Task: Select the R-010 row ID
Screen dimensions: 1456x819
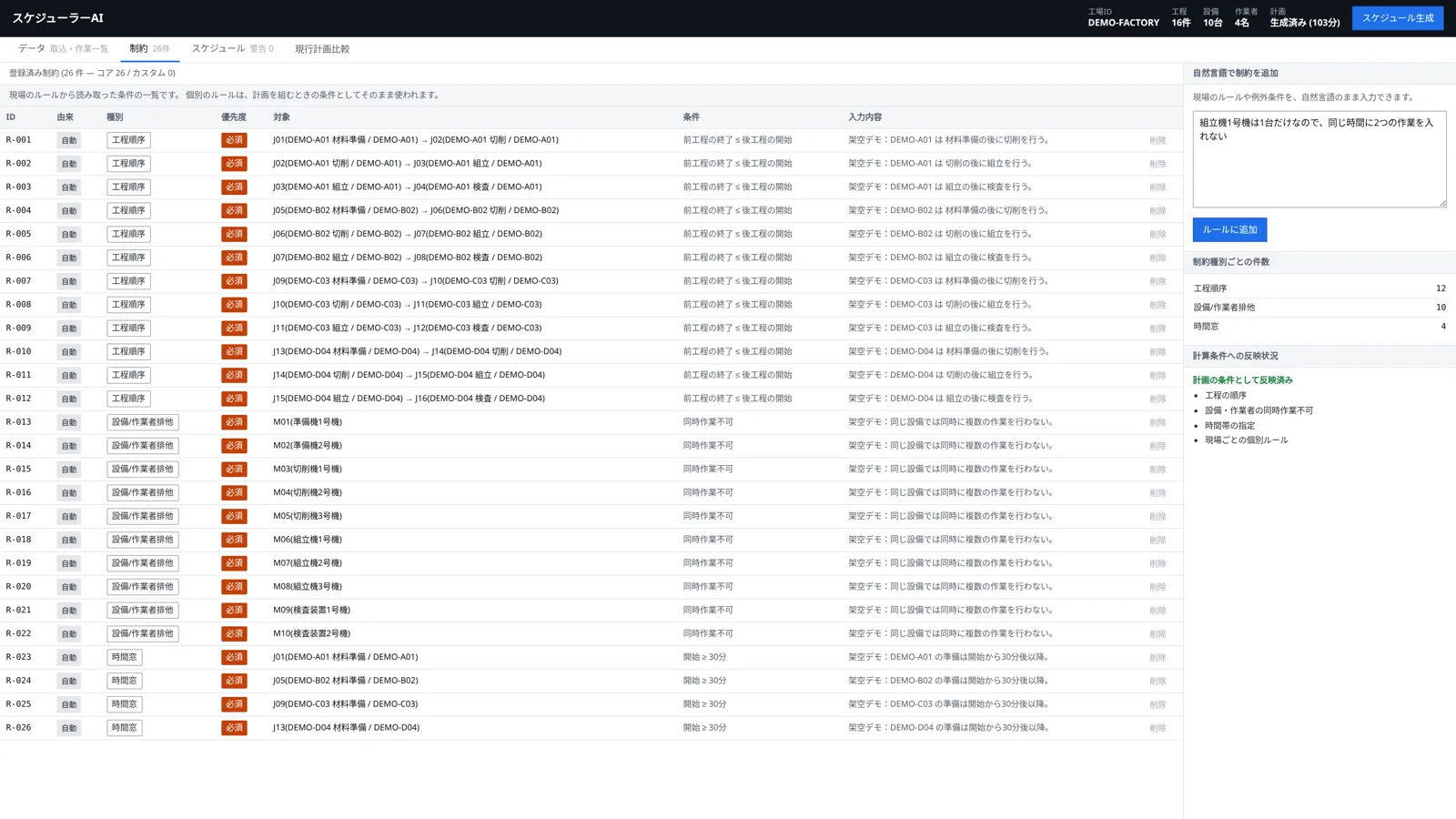Action: pyautogui.click(x=18, y=351)
